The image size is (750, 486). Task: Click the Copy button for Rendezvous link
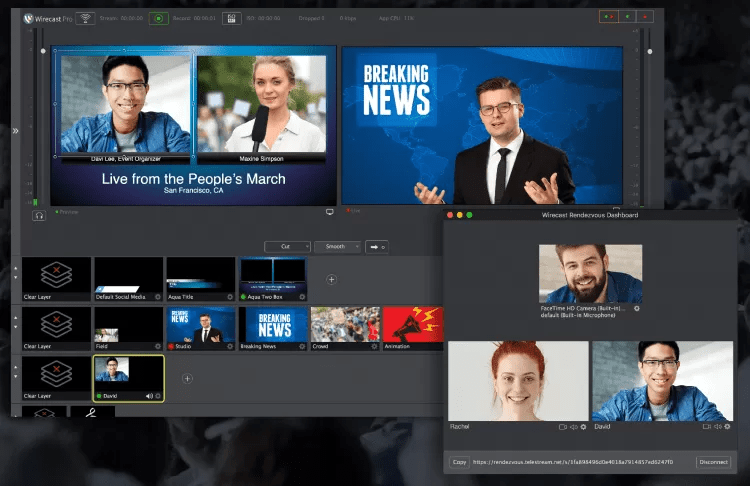click(459, 463)
